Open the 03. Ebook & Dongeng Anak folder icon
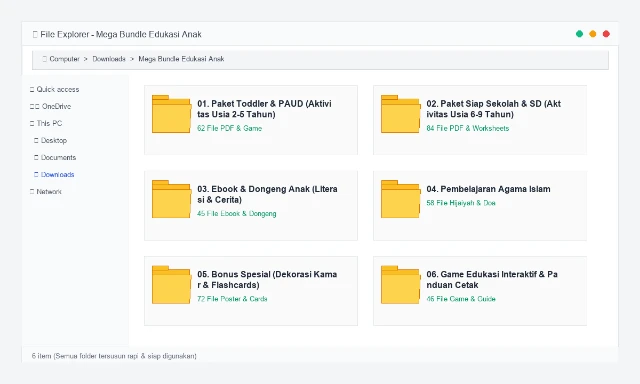The height and width of the screenshot is (384, 640). 171,199
